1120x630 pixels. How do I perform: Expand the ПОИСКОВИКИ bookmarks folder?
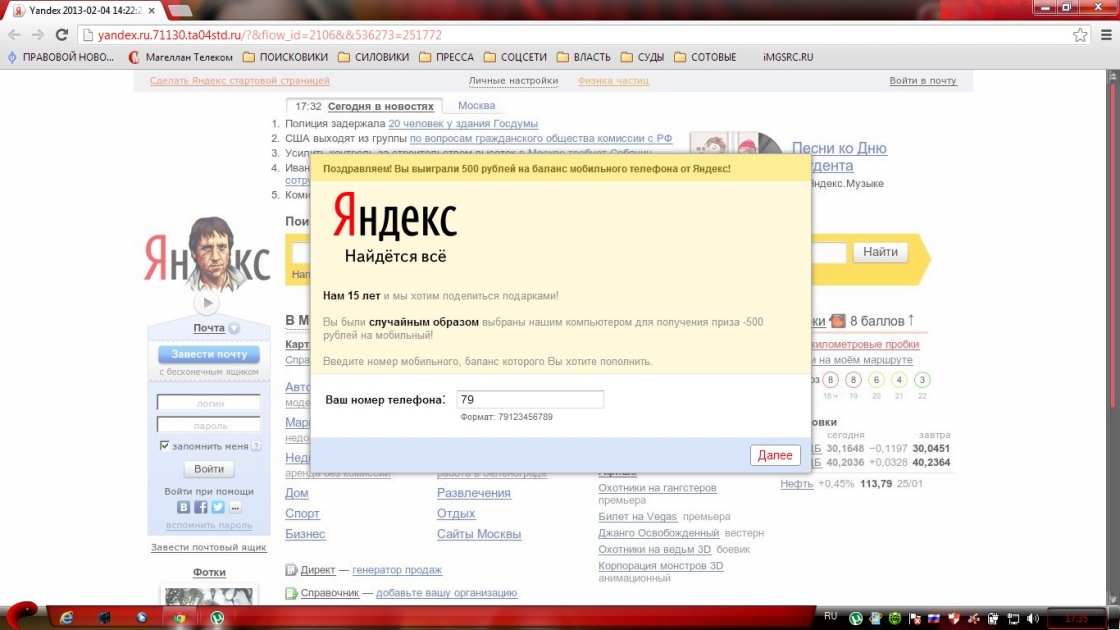click(x=285, y=57)
